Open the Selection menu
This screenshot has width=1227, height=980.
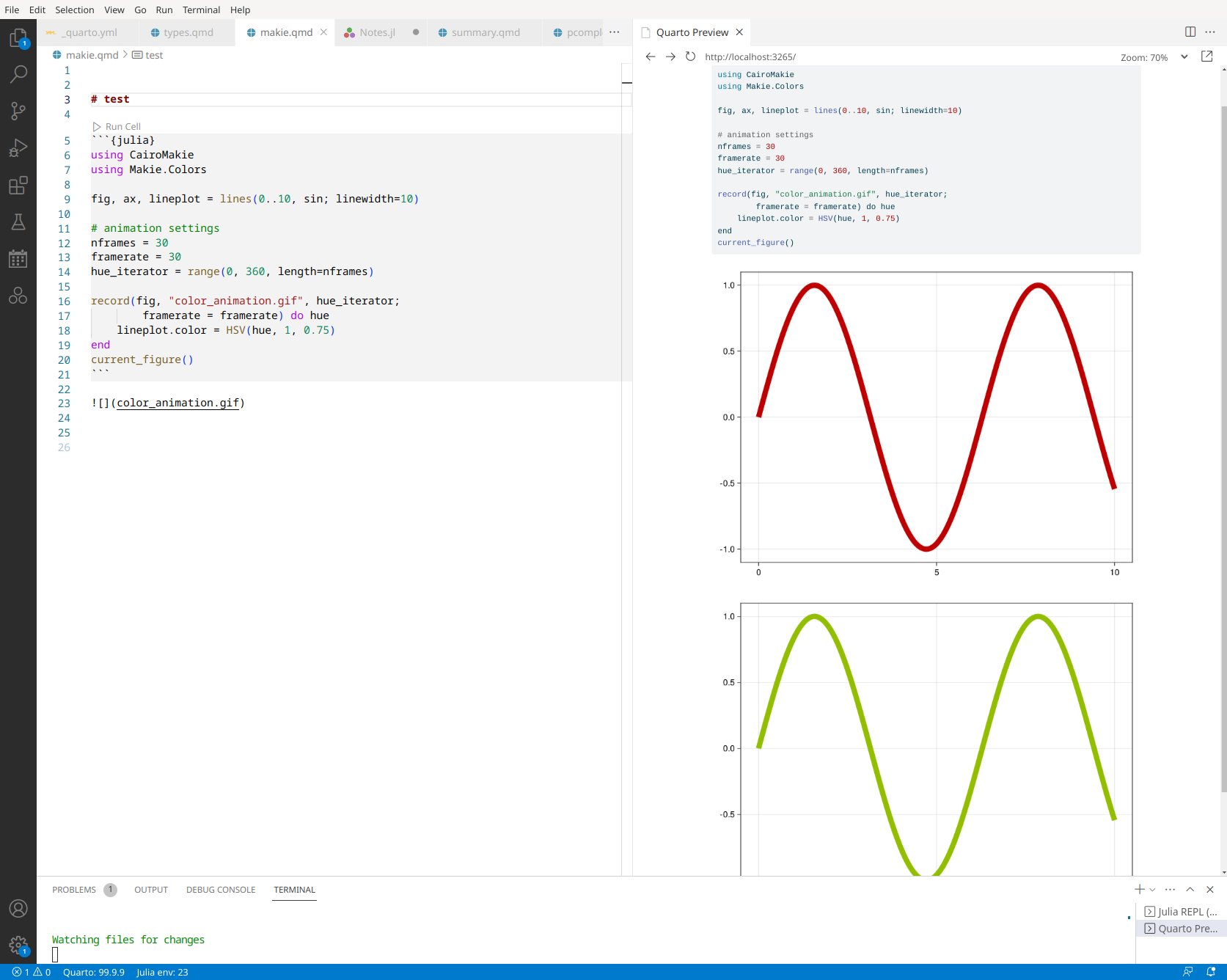(75, 10)
